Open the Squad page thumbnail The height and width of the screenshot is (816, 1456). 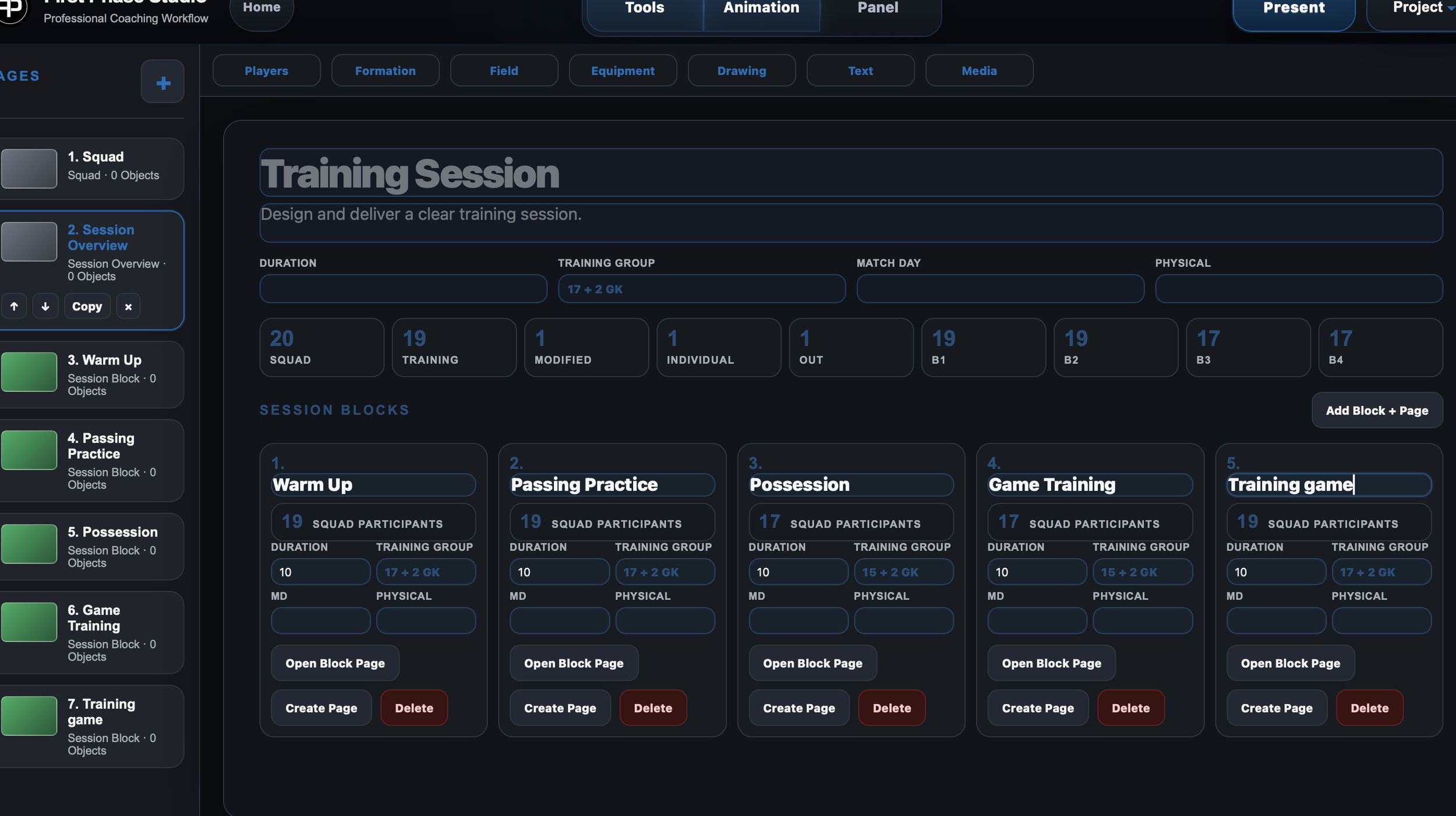[x=29, y=169]
